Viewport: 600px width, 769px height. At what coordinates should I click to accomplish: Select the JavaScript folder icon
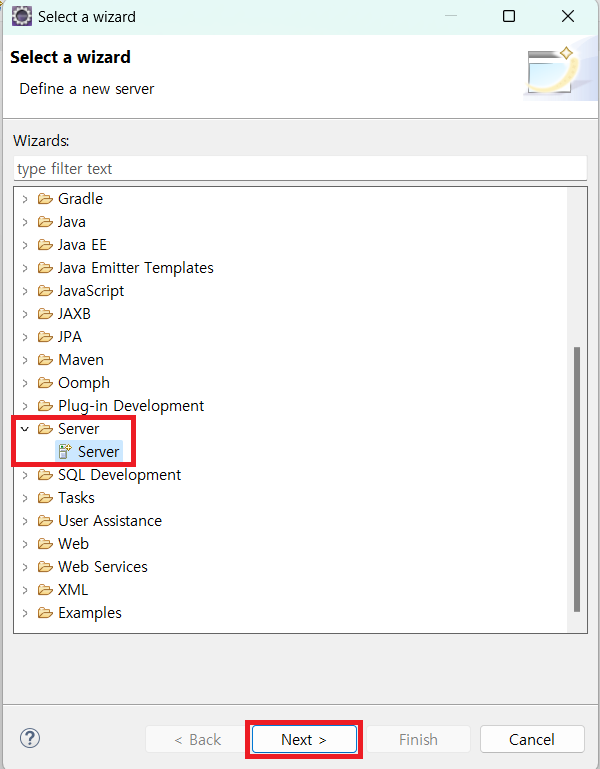(45, 291)
